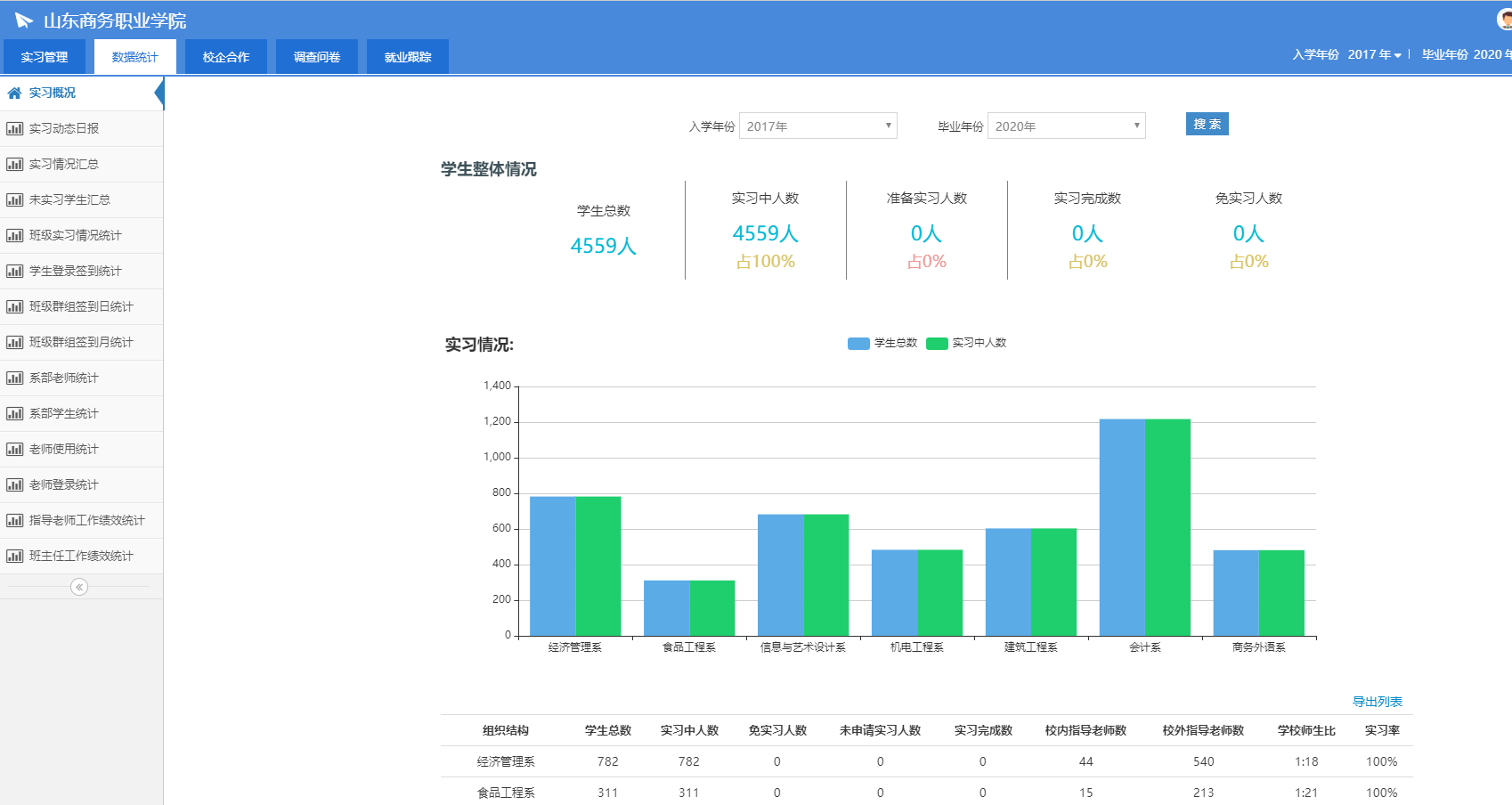The image size is (1512, 805).
Task: Click the 导出列表 link
Action: (1377, 702)
